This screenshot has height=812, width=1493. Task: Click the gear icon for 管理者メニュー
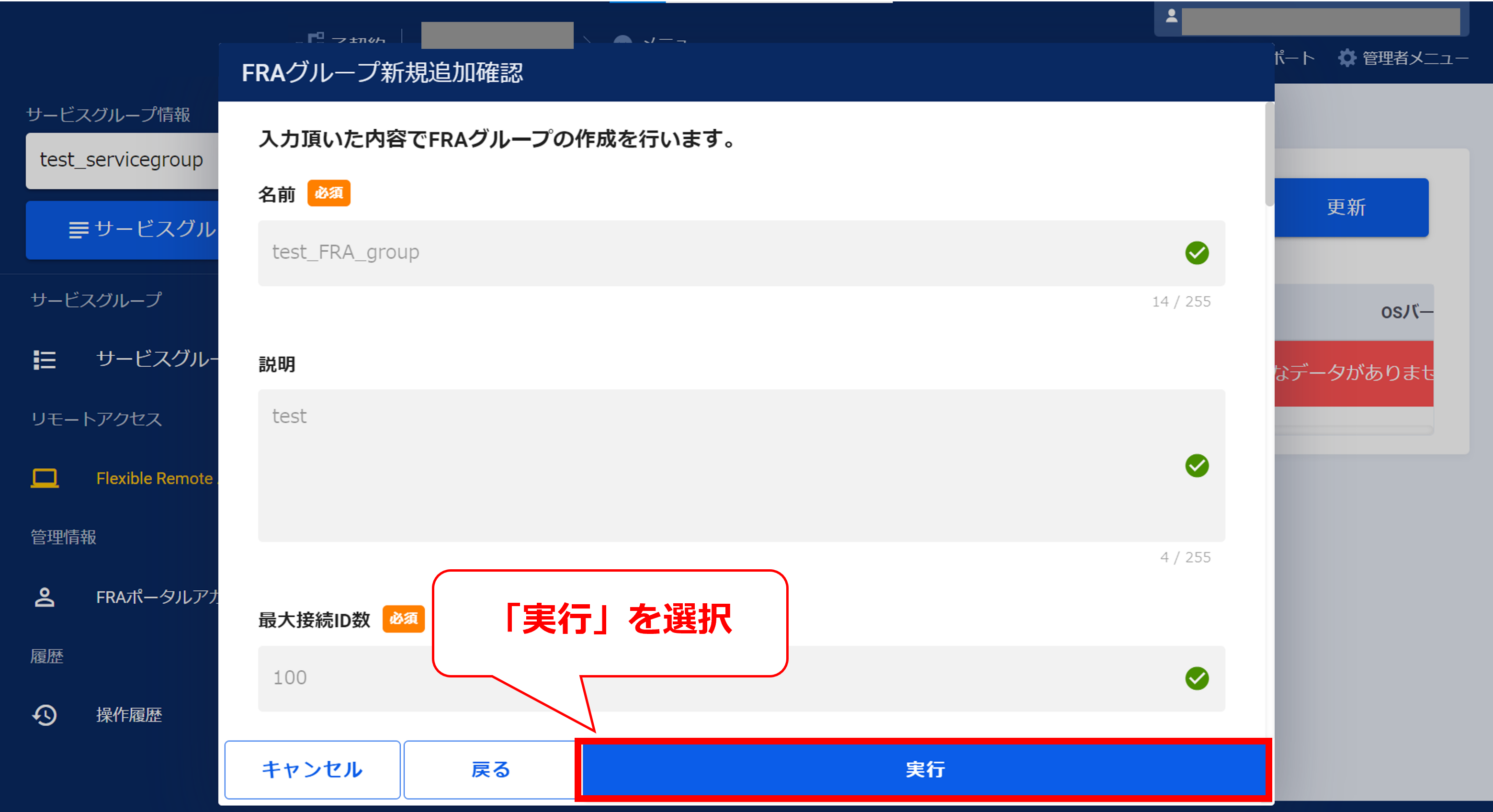1346,58
